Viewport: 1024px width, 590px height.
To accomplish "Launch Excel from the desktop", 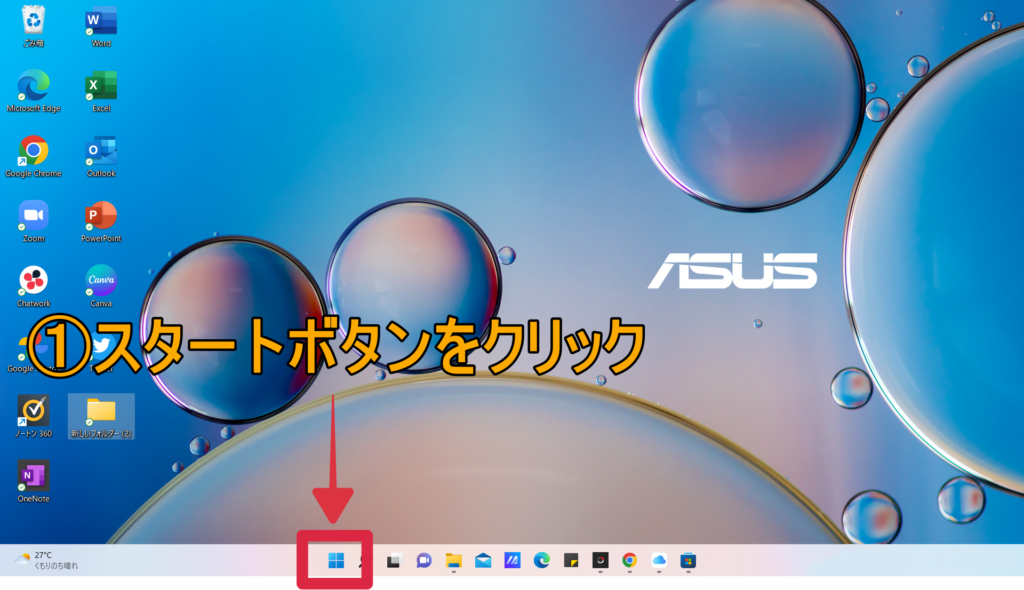I will click(101, 91).
